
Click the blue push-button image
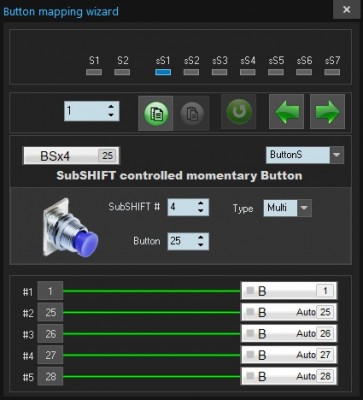[70, 228]
